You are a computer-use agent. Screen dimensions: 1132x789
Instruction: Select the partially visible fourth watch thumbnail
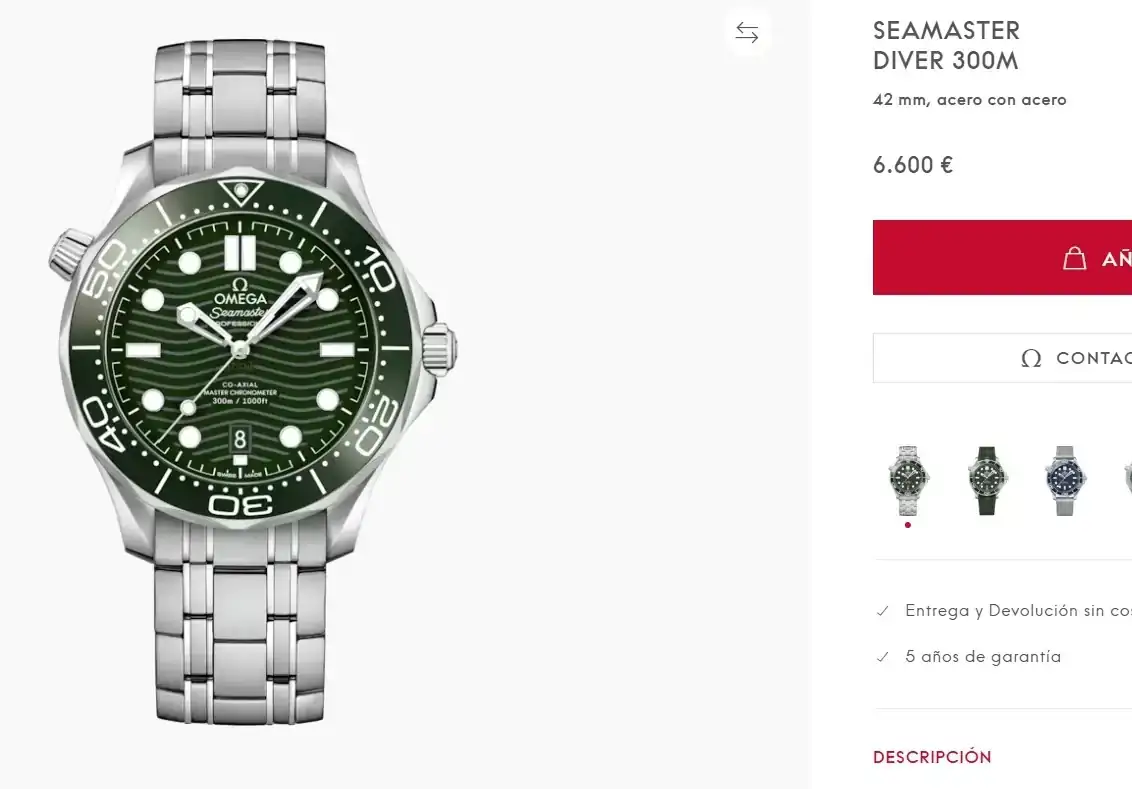click(1127, 480)
